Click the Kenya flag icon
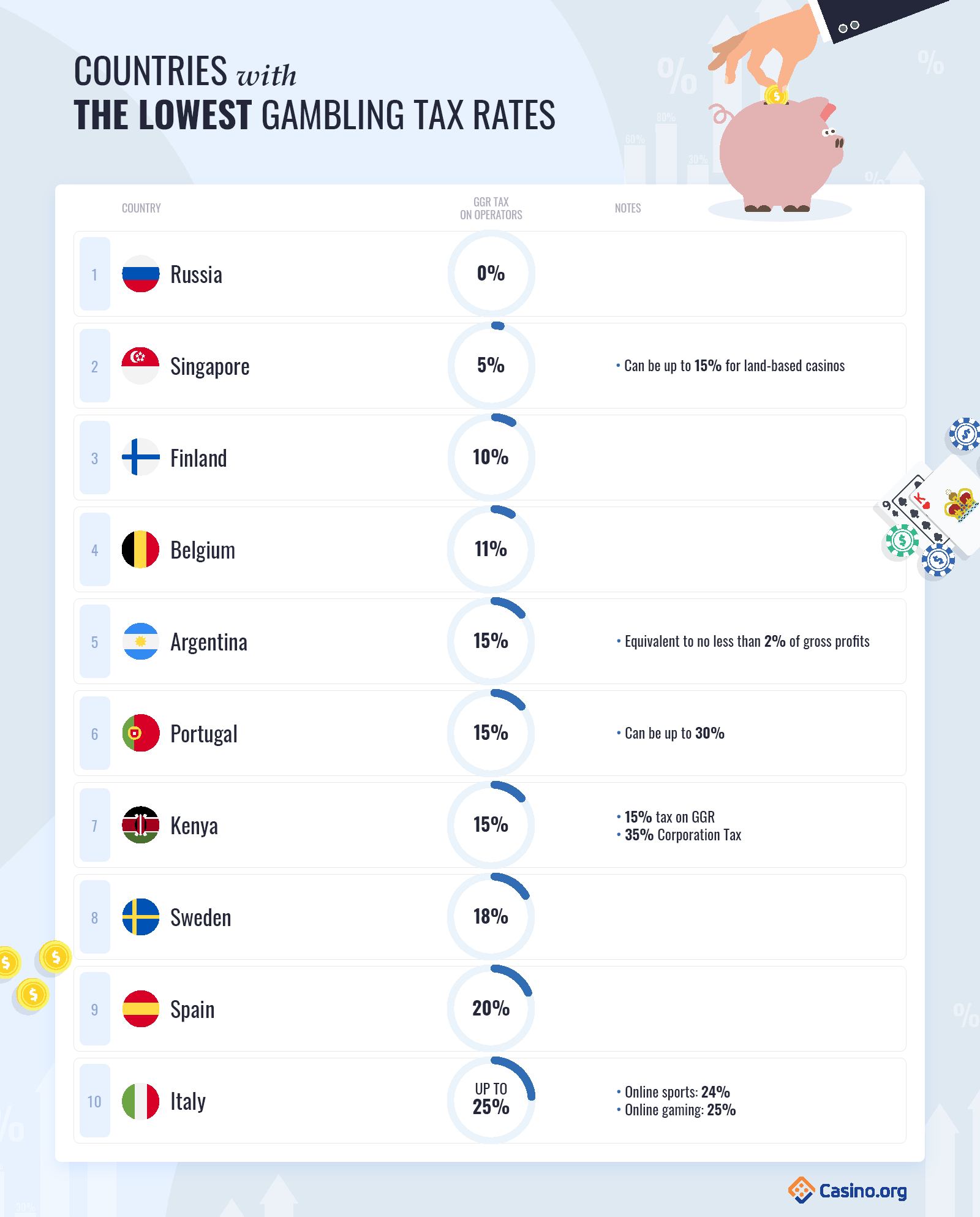The height and width of the screenshot is (1217, 980). pos(141,825)
